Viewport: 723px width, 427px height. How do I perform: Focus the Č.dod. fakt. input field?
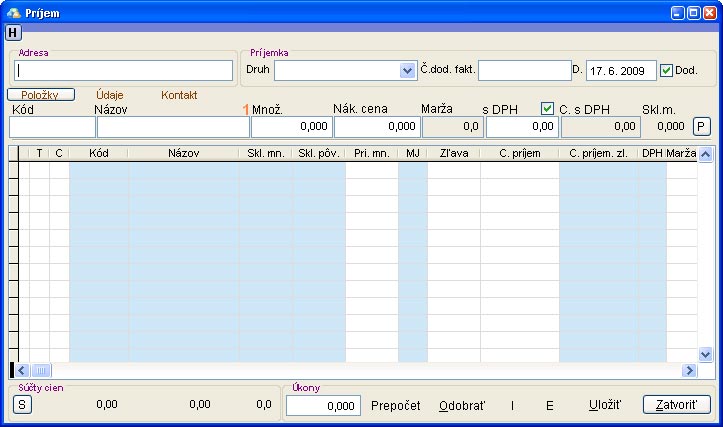tap(524, 70)
